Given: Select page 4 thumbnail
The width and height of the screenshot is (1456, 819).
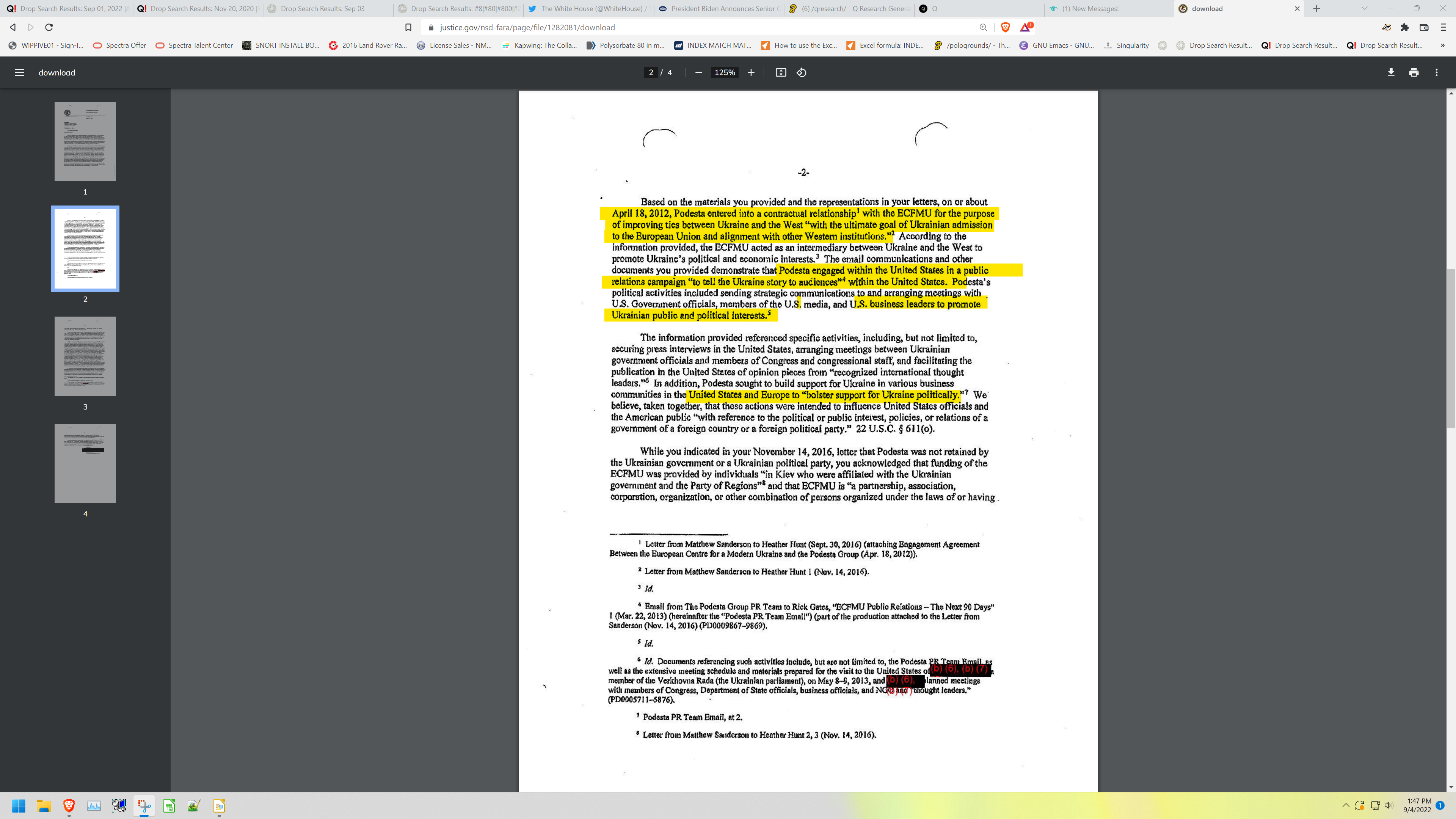Looking at the screenshot, I should coord(85,463).
